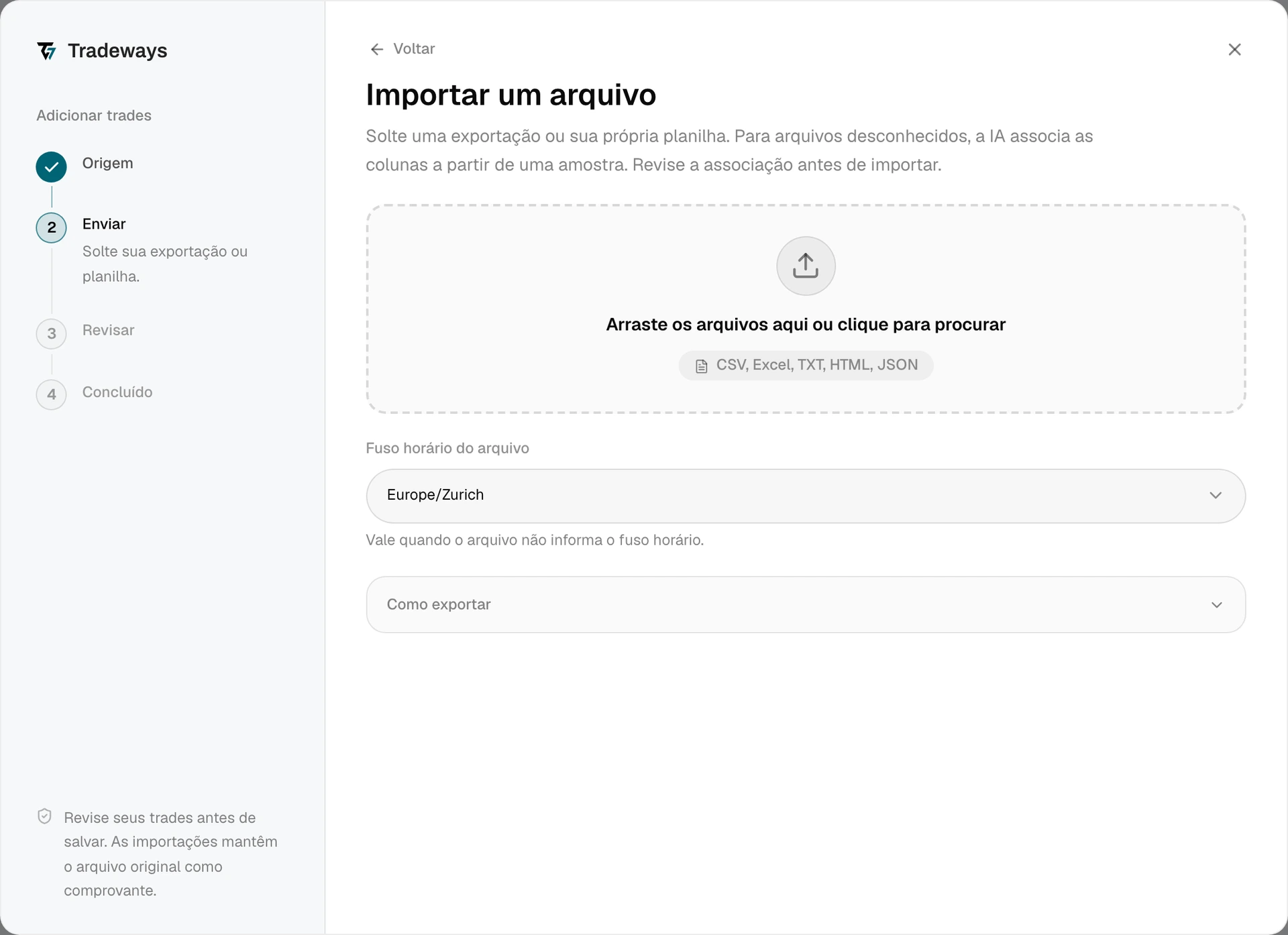Click the completed Origem step checkmark
1288x935 pixels.
52,167
